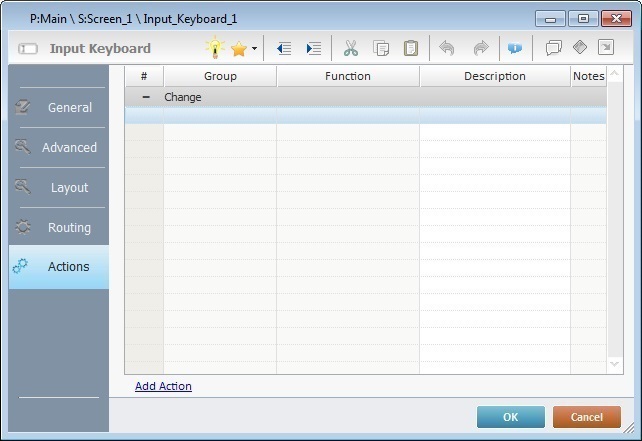
Task: Click the copy icon in toolbar
Action: click(381, 48)
